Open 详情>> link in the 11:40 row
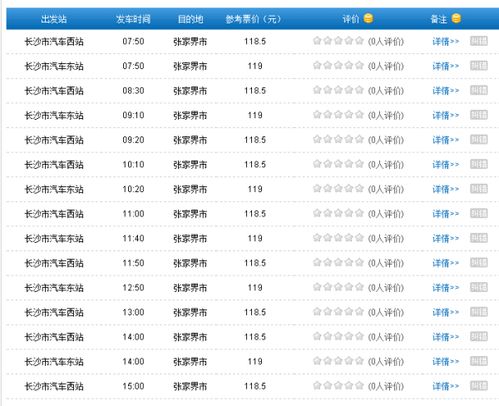The image size is (499, 406). pos(446,238)
